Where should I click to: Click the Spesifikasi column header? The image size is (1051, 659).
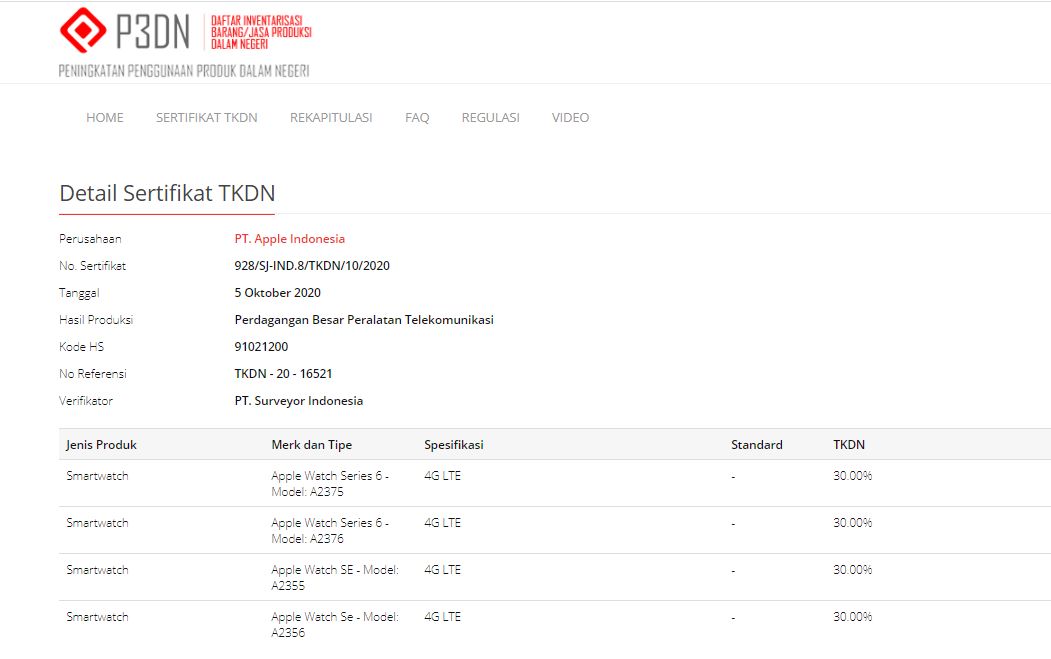click(x=454, y=444)
